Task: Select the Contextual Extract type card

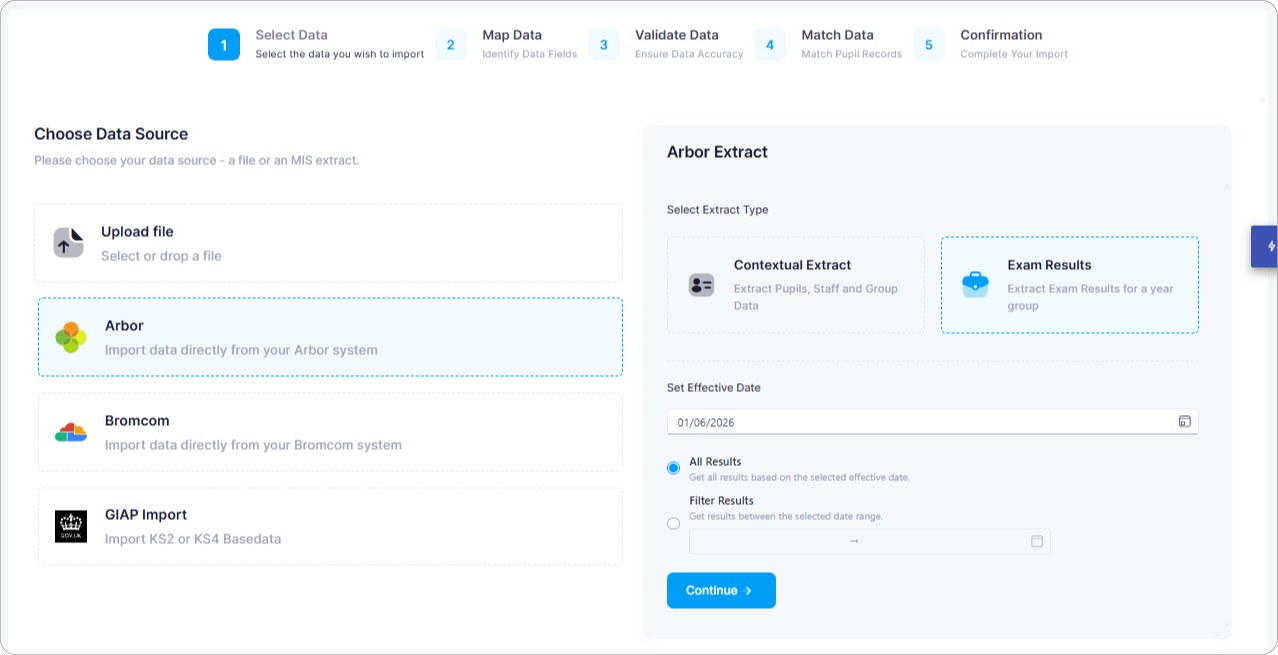Action: 796,285
